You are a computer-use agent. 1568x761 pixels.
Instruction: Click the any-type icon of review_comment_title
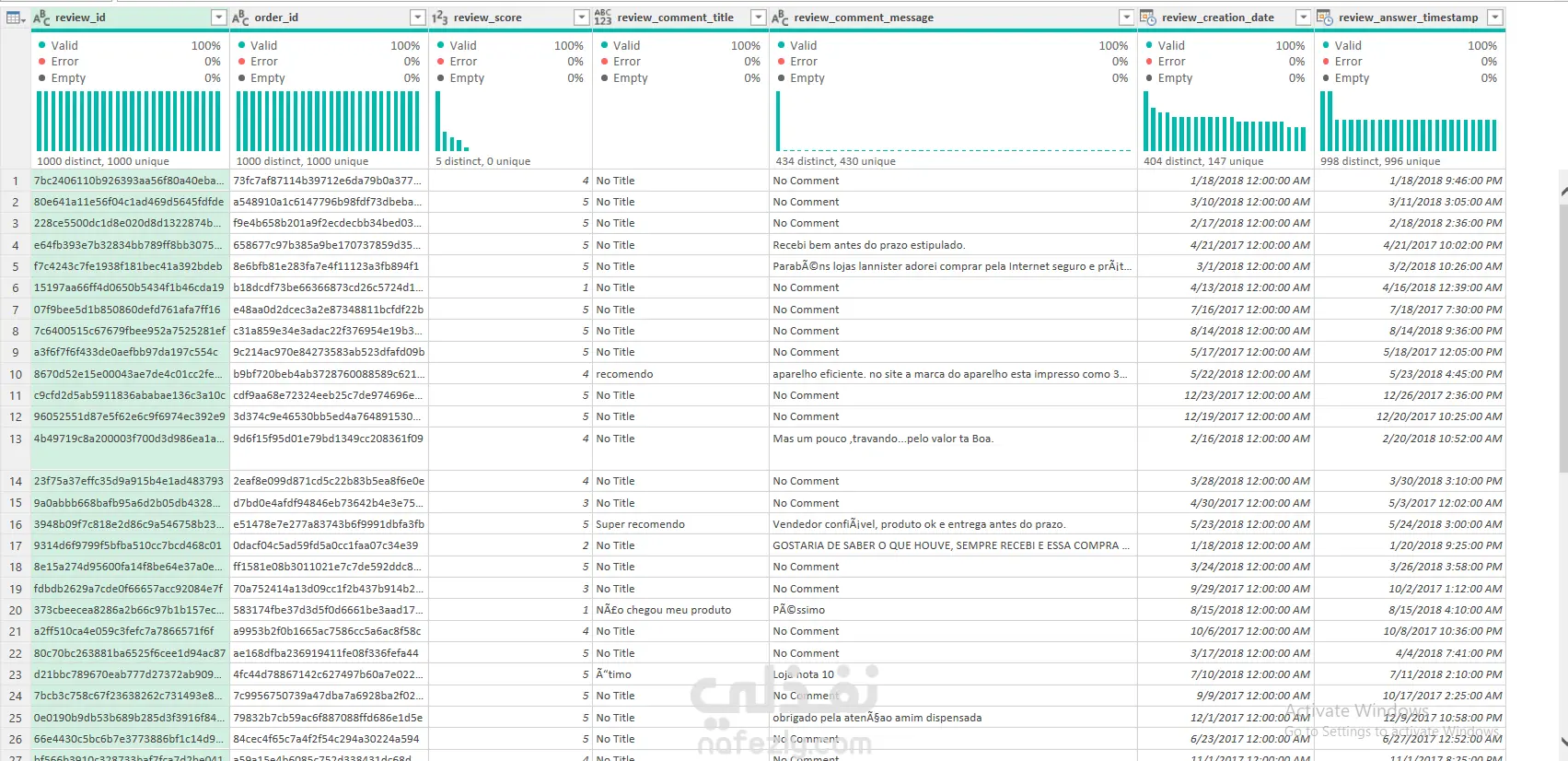[603, 18]
